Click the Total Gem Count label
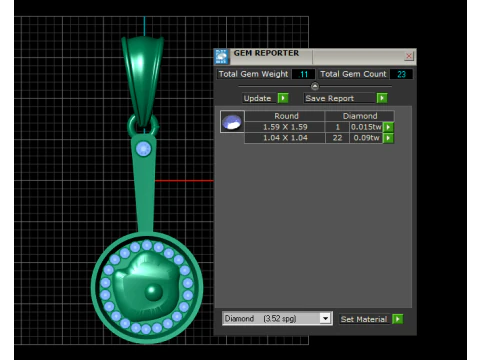This screenshot has width=480, height=360. pos(353,74)
